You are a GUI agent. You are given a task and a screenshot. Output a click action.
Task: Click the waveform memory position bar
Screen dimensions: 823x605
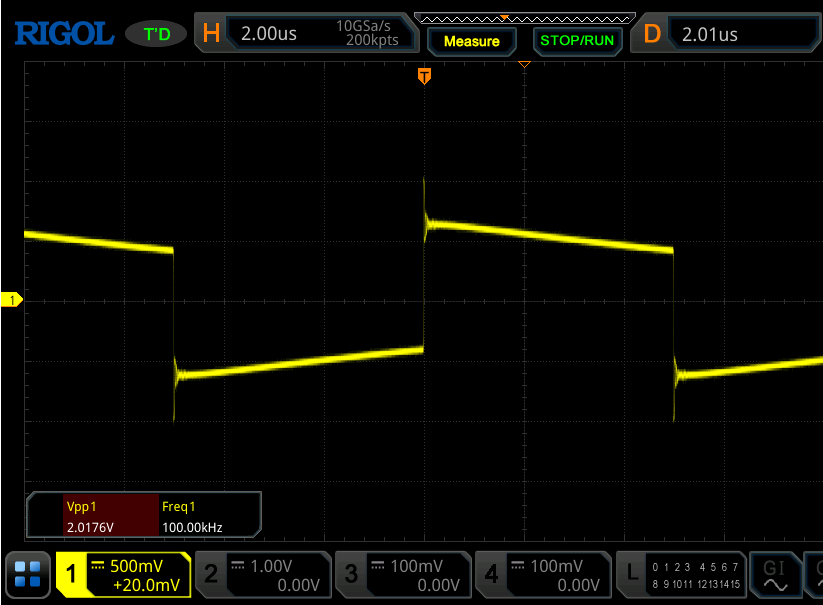coord(525,18)
